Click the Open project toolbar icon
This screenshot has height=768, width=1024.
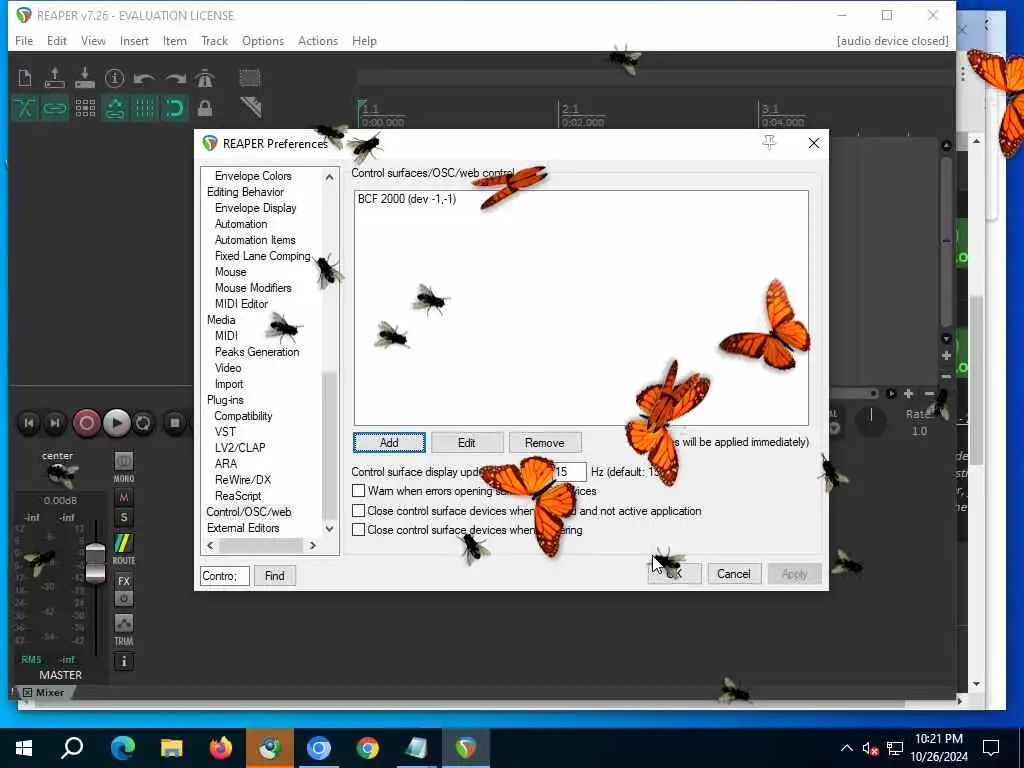point(55,78)
